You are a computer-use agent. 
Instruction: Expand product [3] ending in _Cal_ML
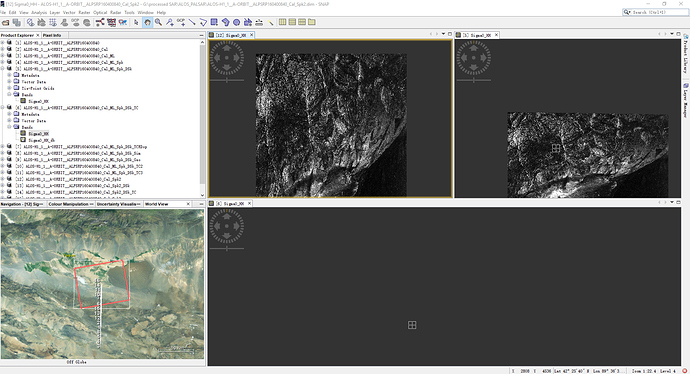[x=3, y=56]
